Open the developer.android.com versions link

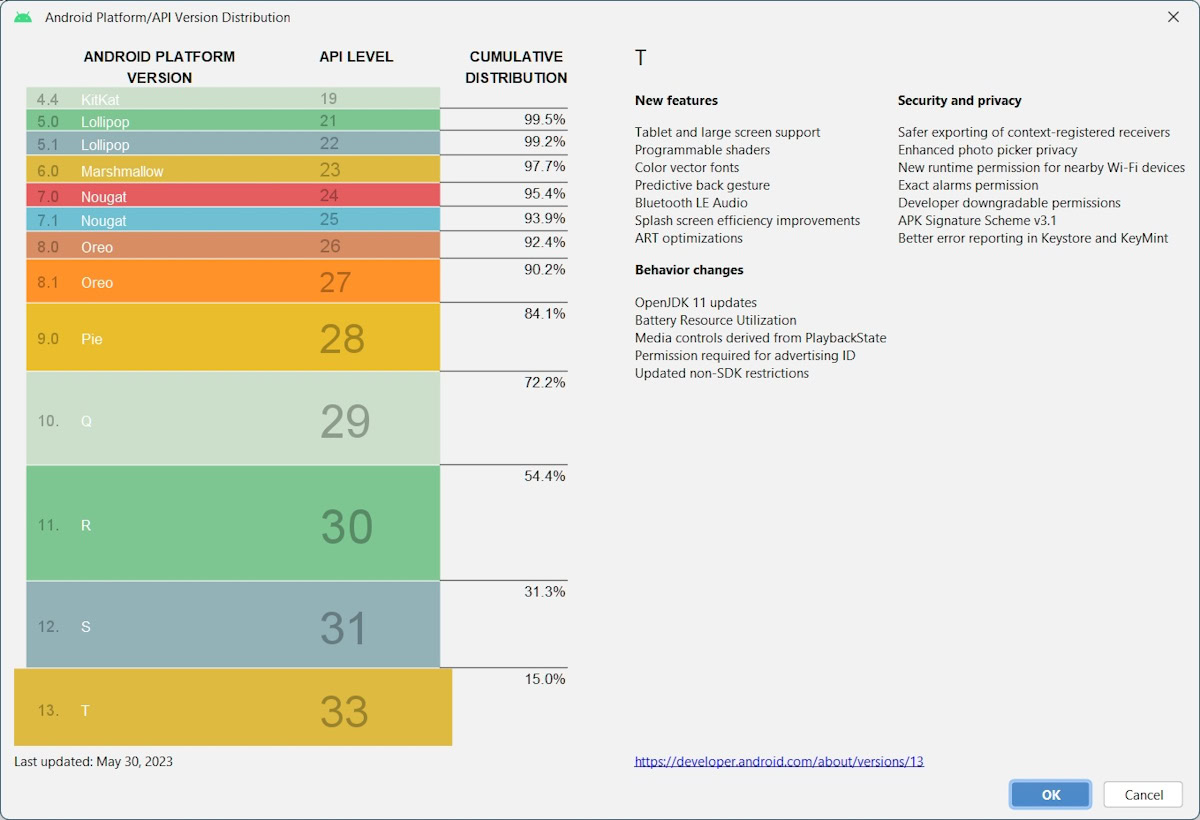click(x=777, y=761)
